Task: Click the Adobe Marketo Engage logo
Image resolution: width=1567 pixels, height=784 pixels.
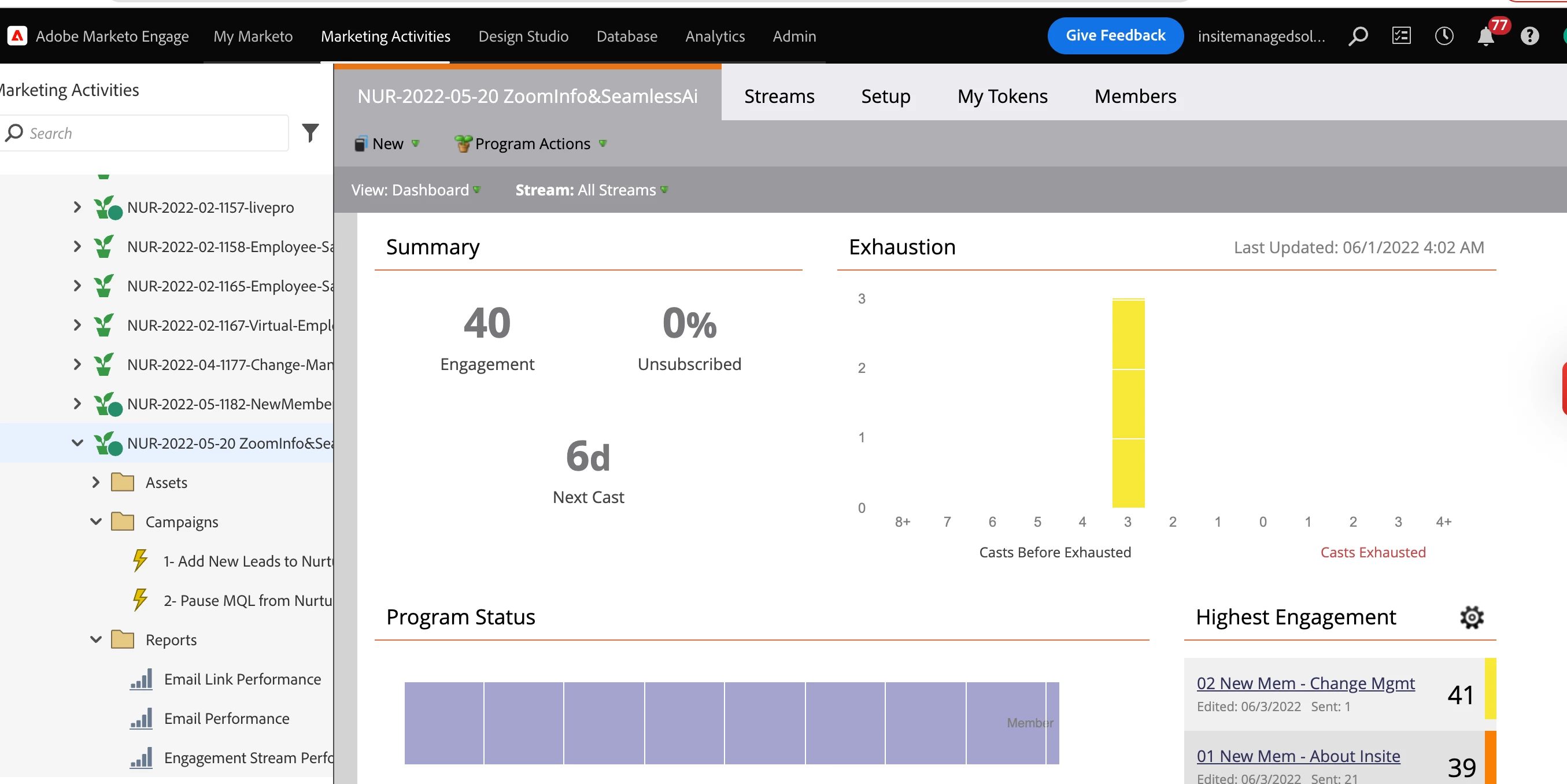Action: coord(17,36)
